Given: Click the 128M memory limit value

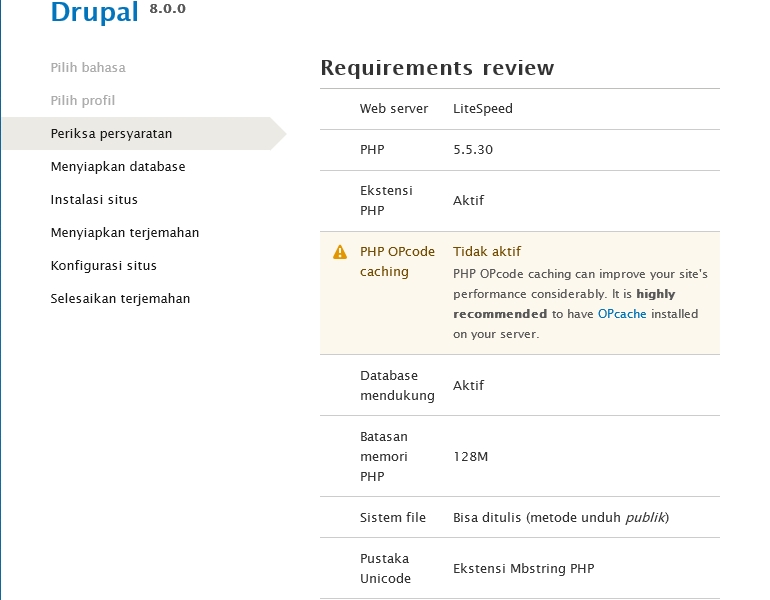Looking at the screenshot, I should pyautogui.click(x=470, y=457).
